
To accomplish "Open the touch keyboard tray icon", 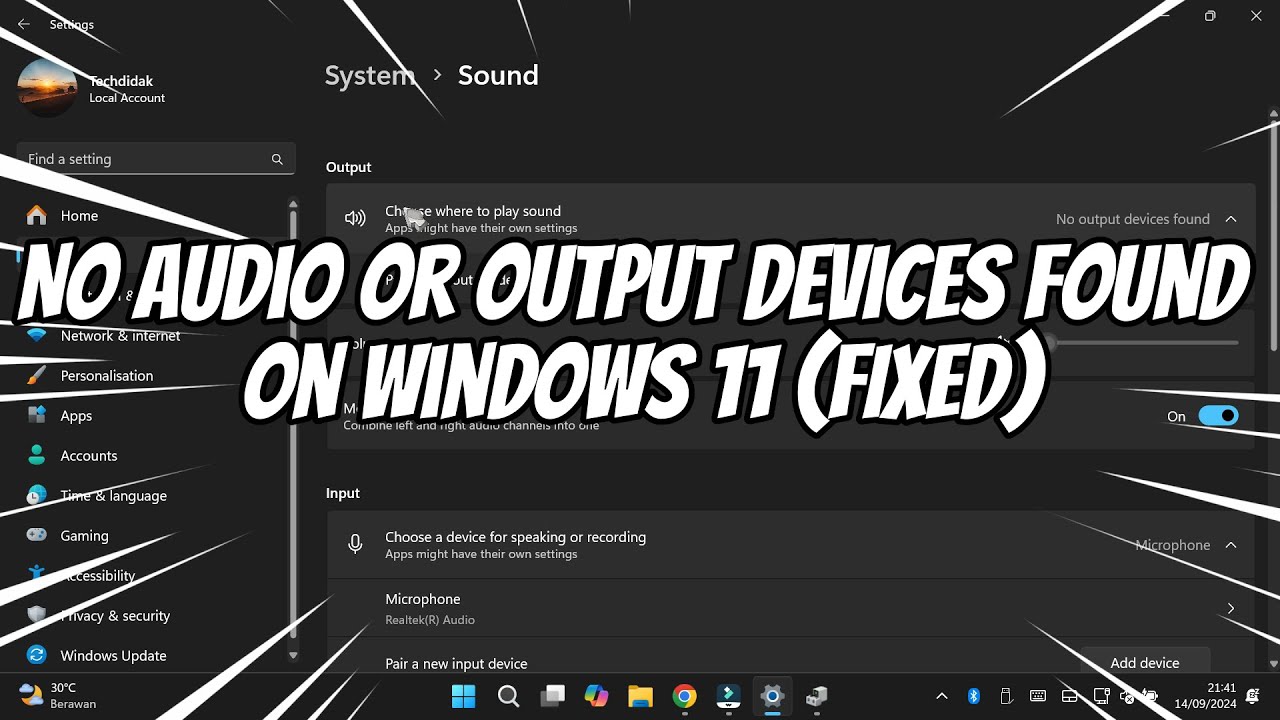I will pyautogui.click(x=1038, y=696).
